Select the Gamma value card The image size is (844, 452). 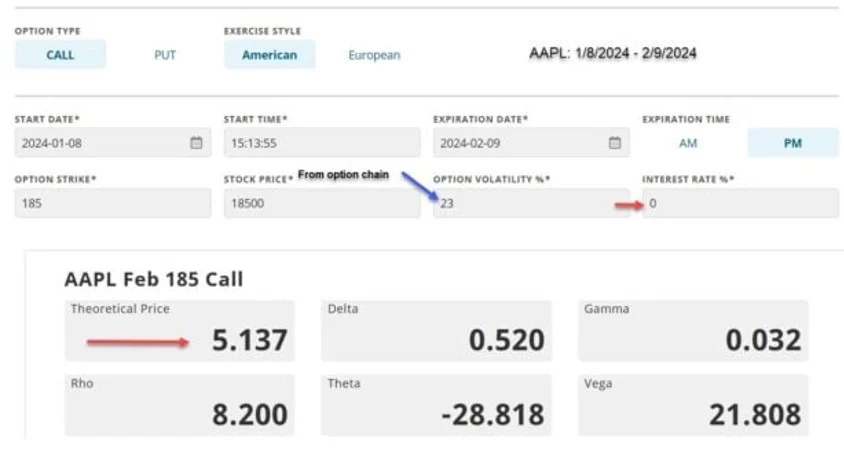pyautogui.click(x=693, y=330)
